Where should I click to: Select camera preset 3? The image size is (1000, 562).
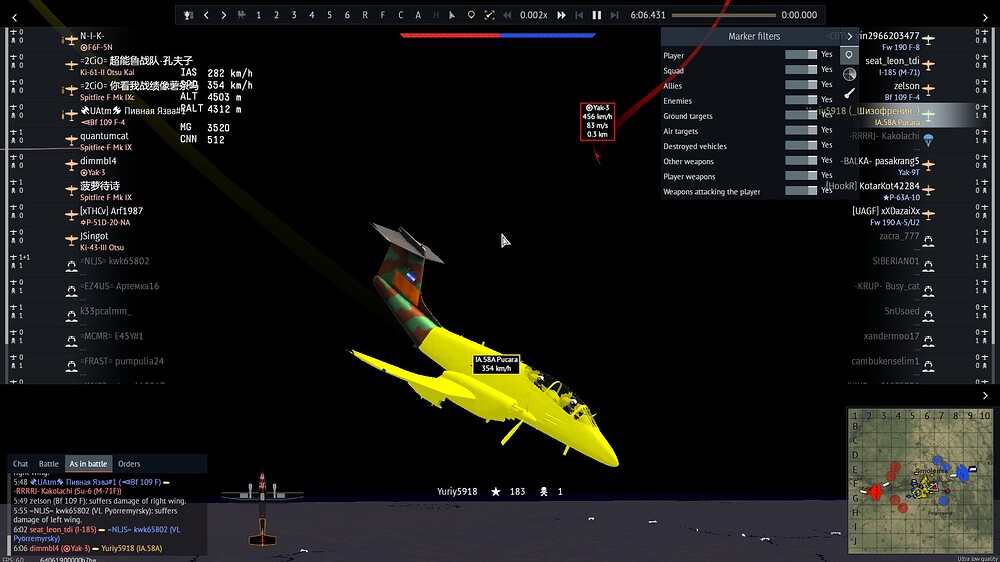click(294, 15)
